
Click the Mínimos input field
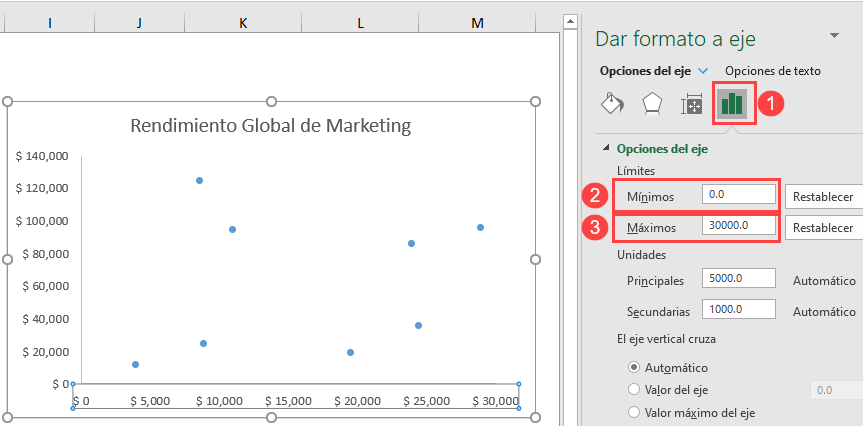[x=739, y=195]
